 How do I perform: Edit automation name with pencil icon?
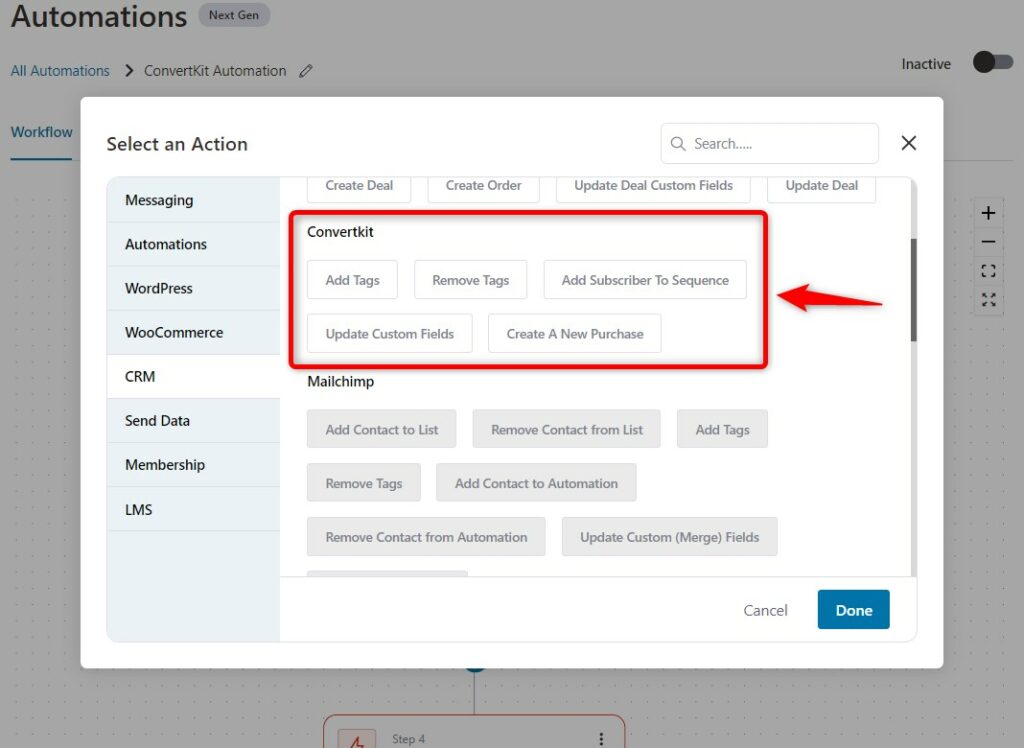(306, 71)
